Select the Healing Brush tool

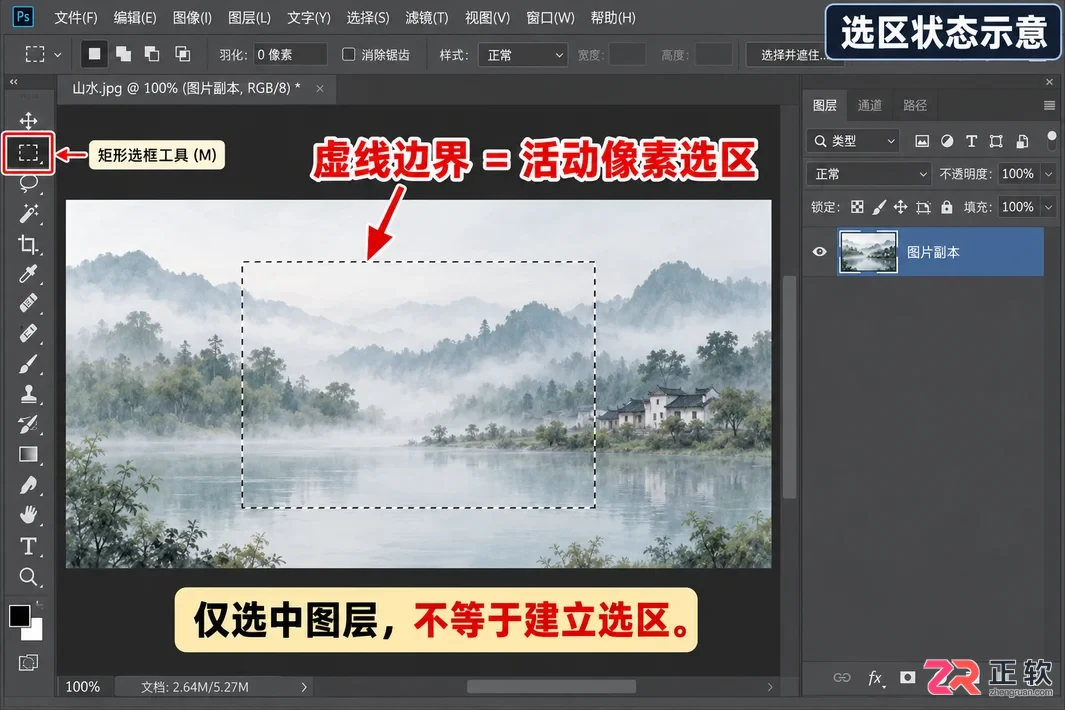coord(28,303)
